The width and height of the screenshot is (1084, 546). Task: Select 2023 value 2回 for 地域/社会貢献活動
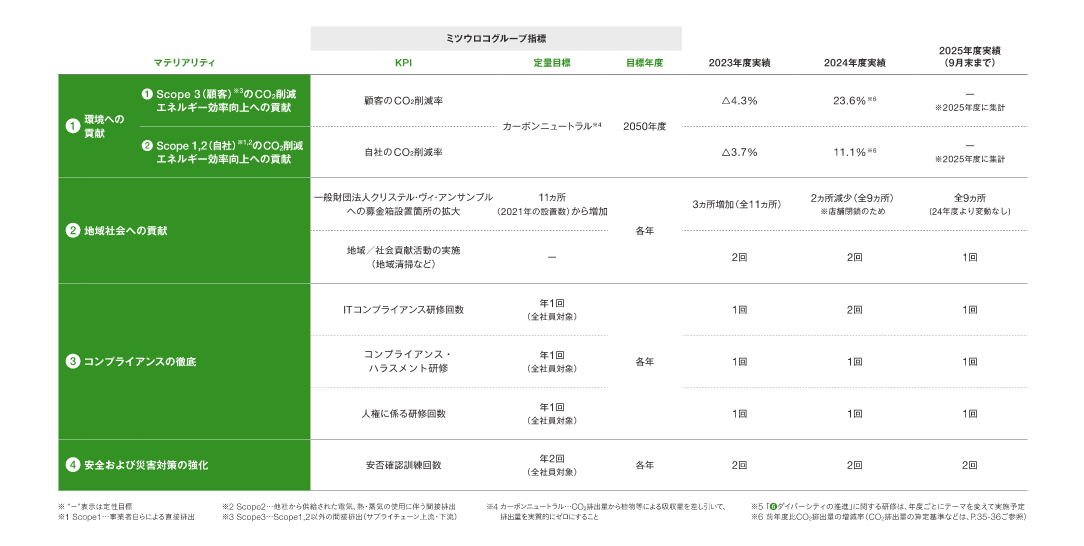point(739,257)
